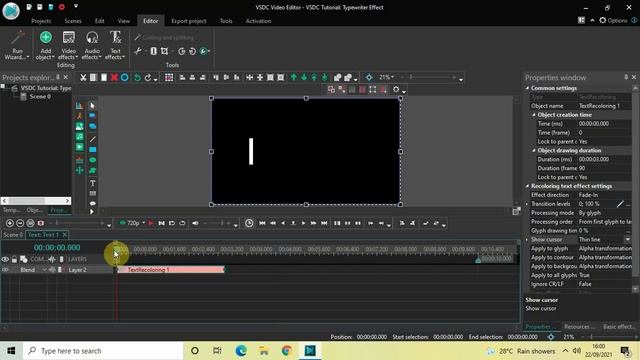The width and height of the screenshot is (640, 360).
Task: Collapse Common settings section
Action: [x=527, y=88]
